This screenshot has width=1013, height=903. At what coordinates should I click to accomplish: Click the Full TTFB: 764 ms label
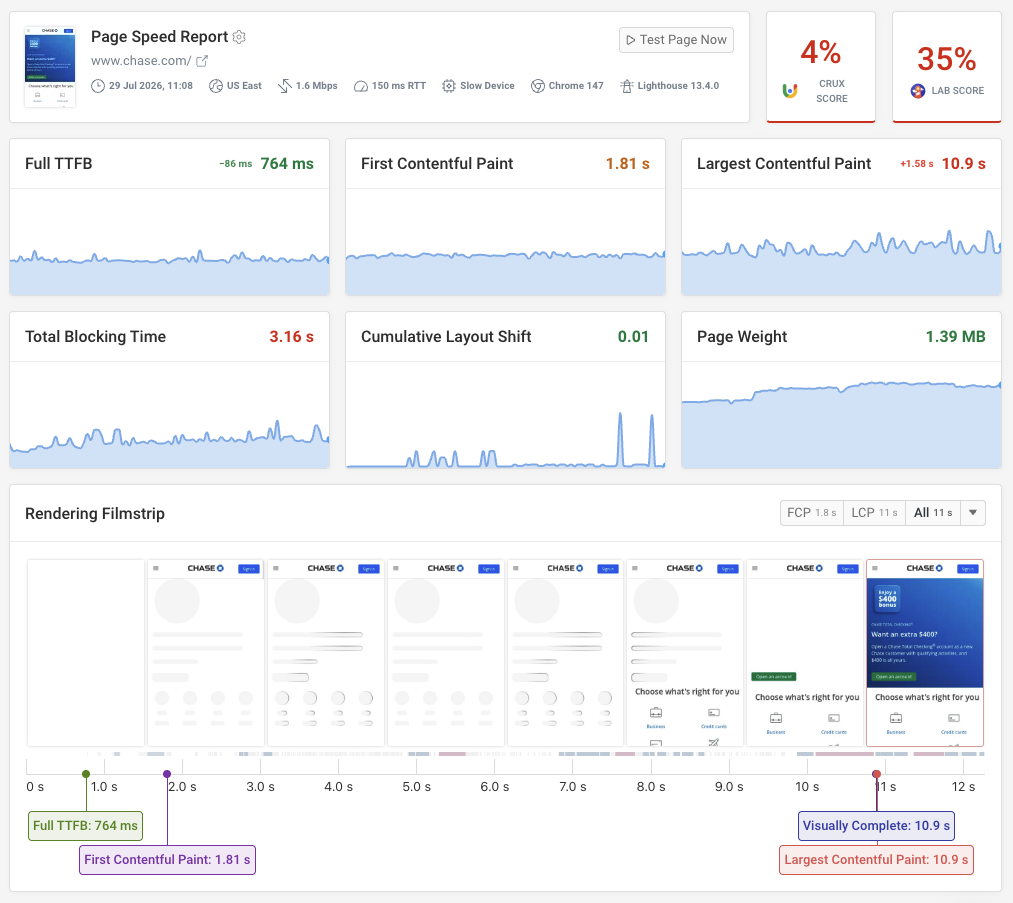[x=85, y=825]
